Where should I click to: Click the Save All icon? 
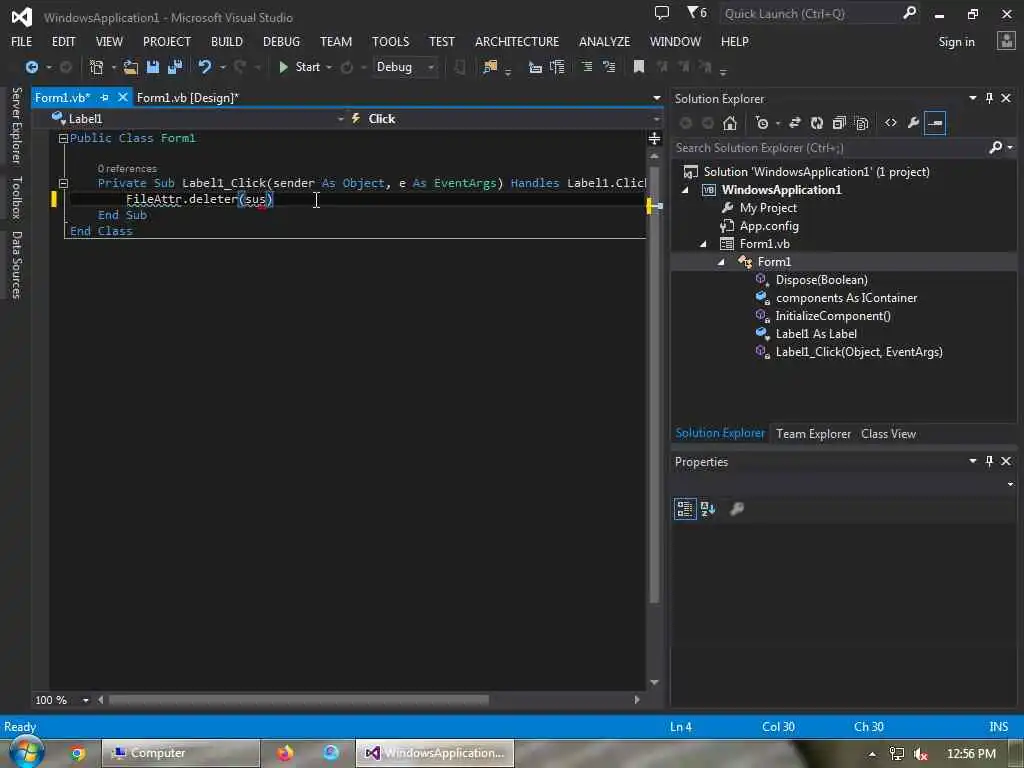pyautogui.click(x=175, y=67)
